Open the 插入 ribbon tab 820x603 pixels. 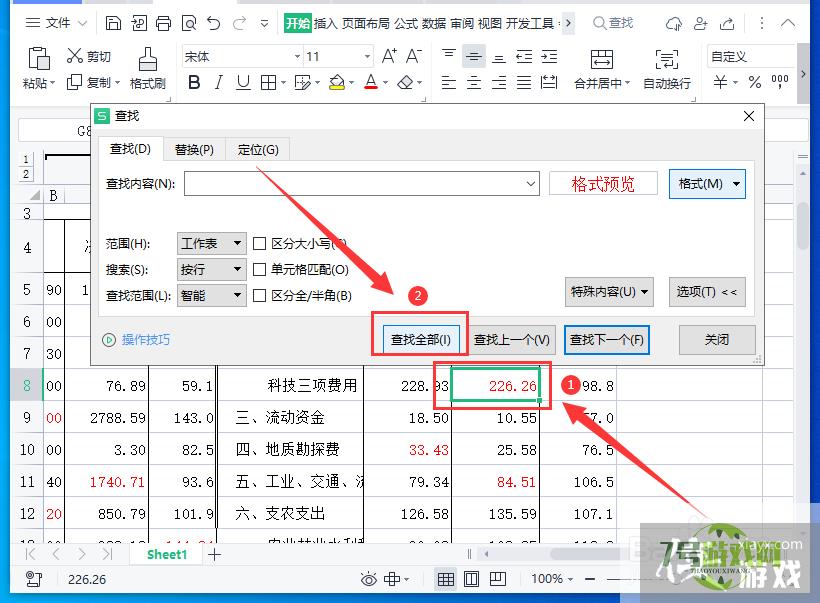pos(325,24)
